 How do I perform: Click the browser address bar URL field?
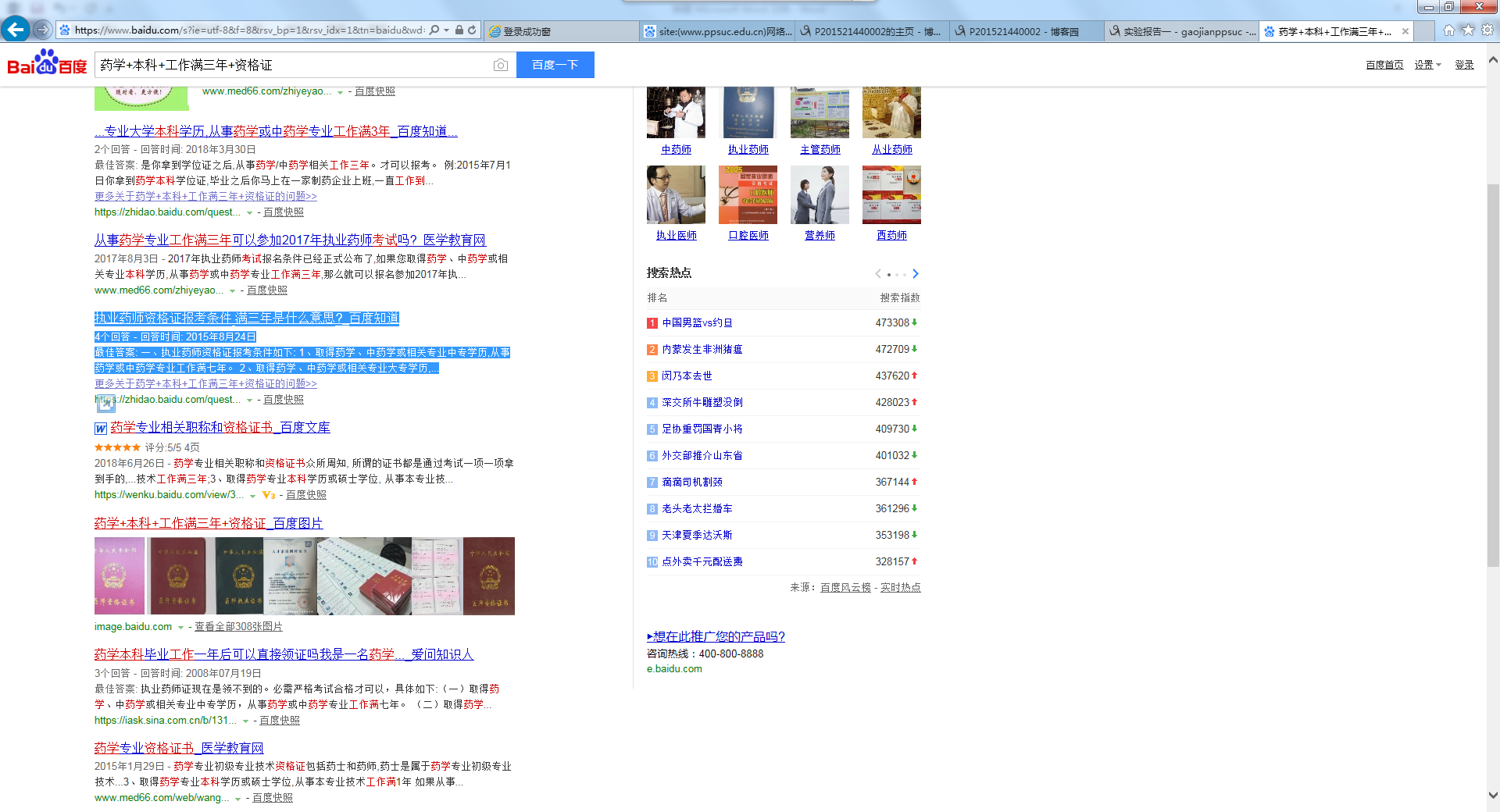point(248,30)
